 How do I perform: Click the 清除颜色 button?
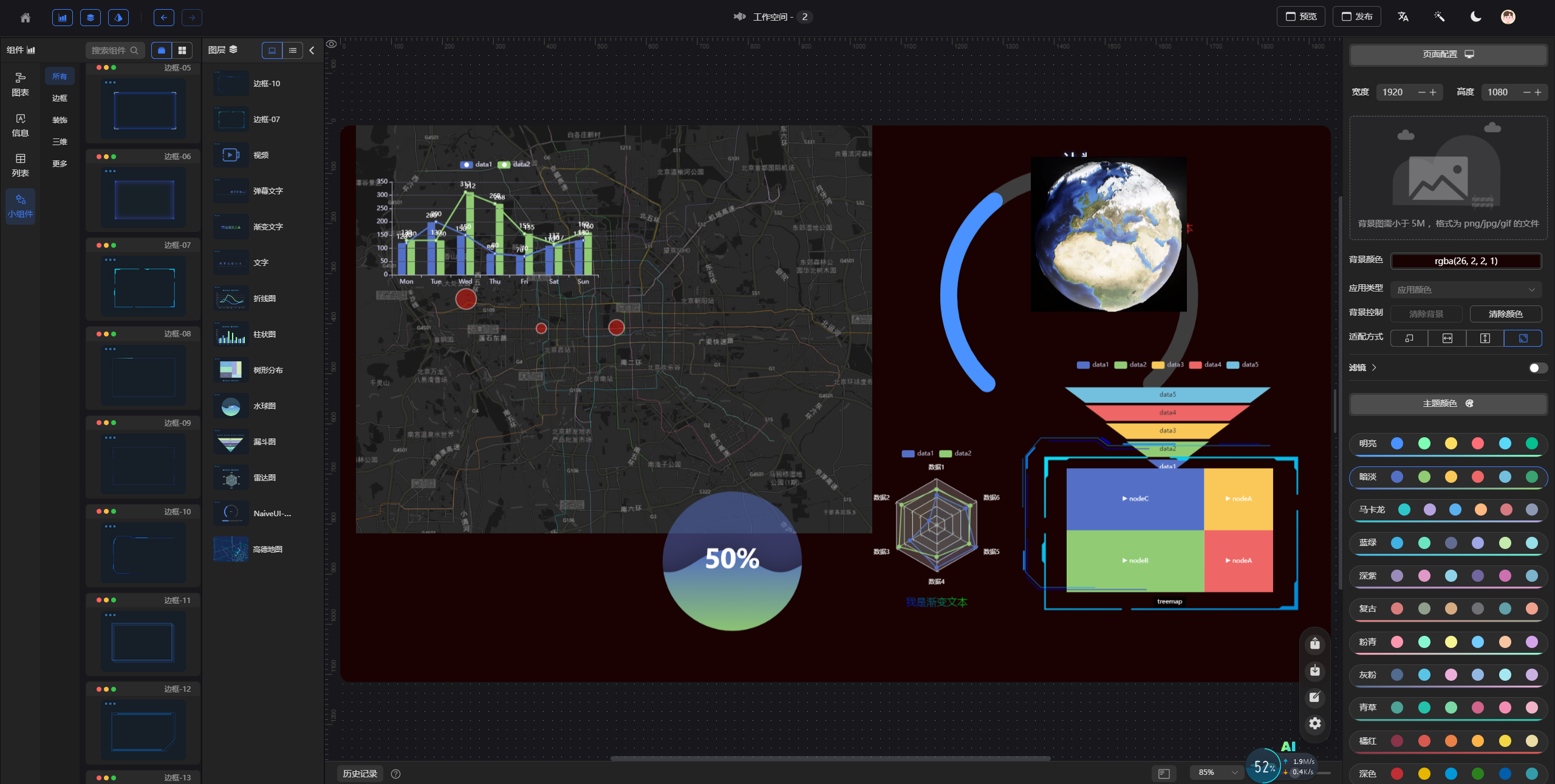point(1505,314)
